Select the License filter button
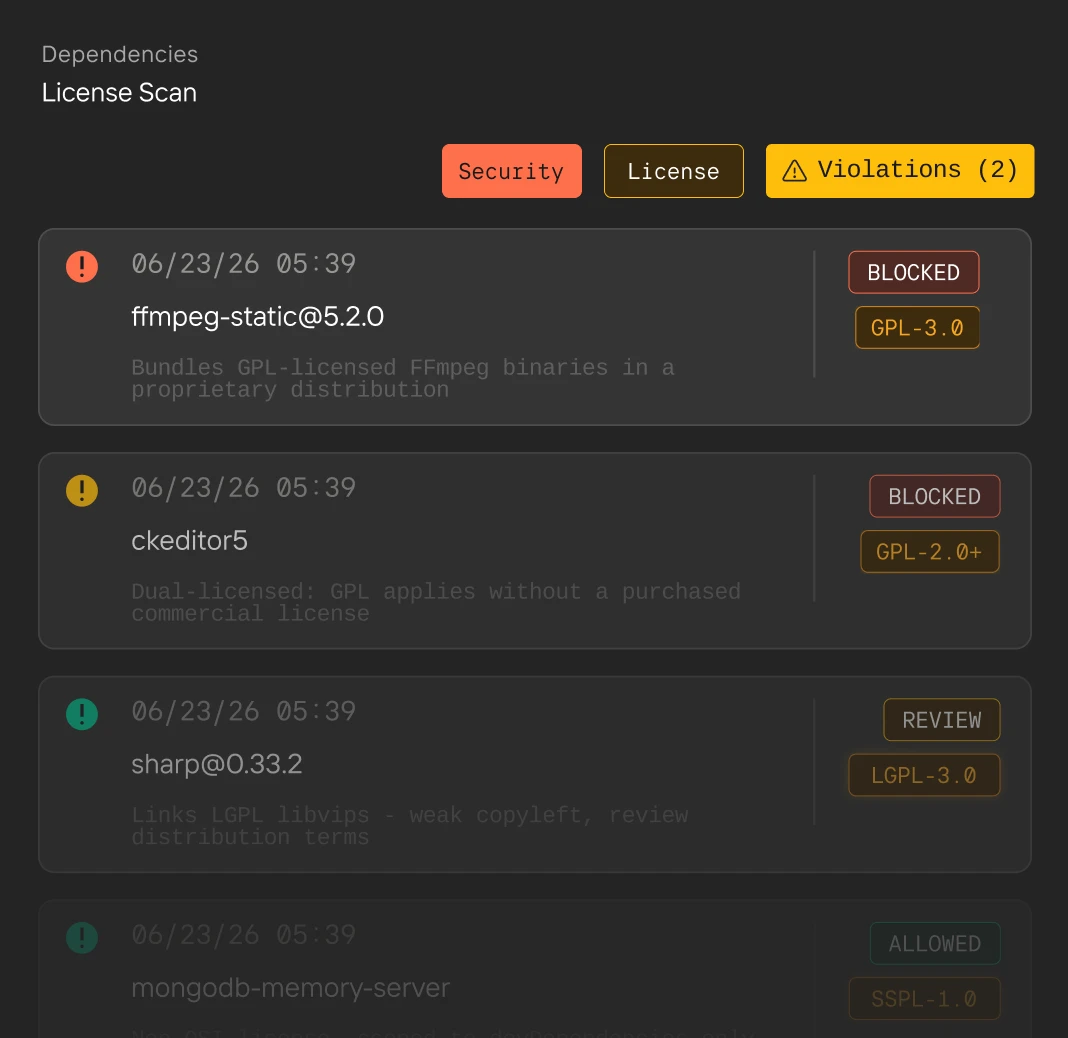Image resolution: width=1068 pixels, height=1038 pixels. (673, 171)
